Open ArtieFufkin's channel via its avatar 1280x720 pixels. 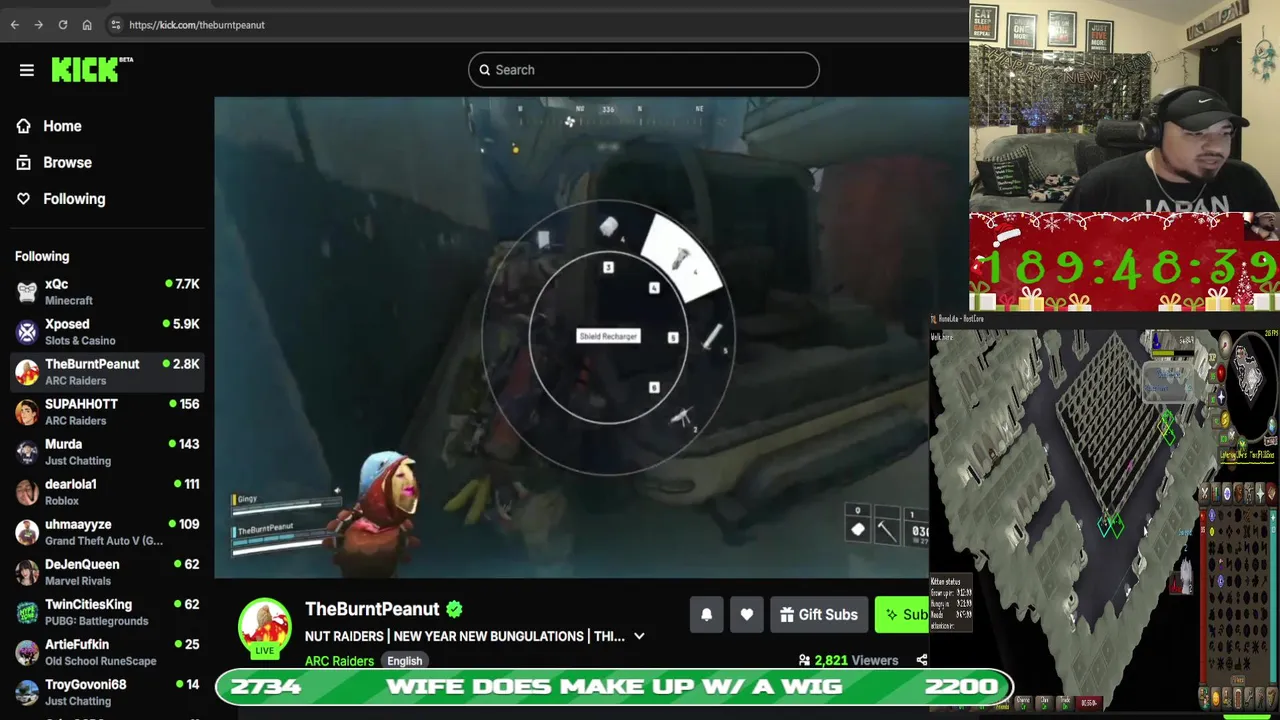point(27,651)
